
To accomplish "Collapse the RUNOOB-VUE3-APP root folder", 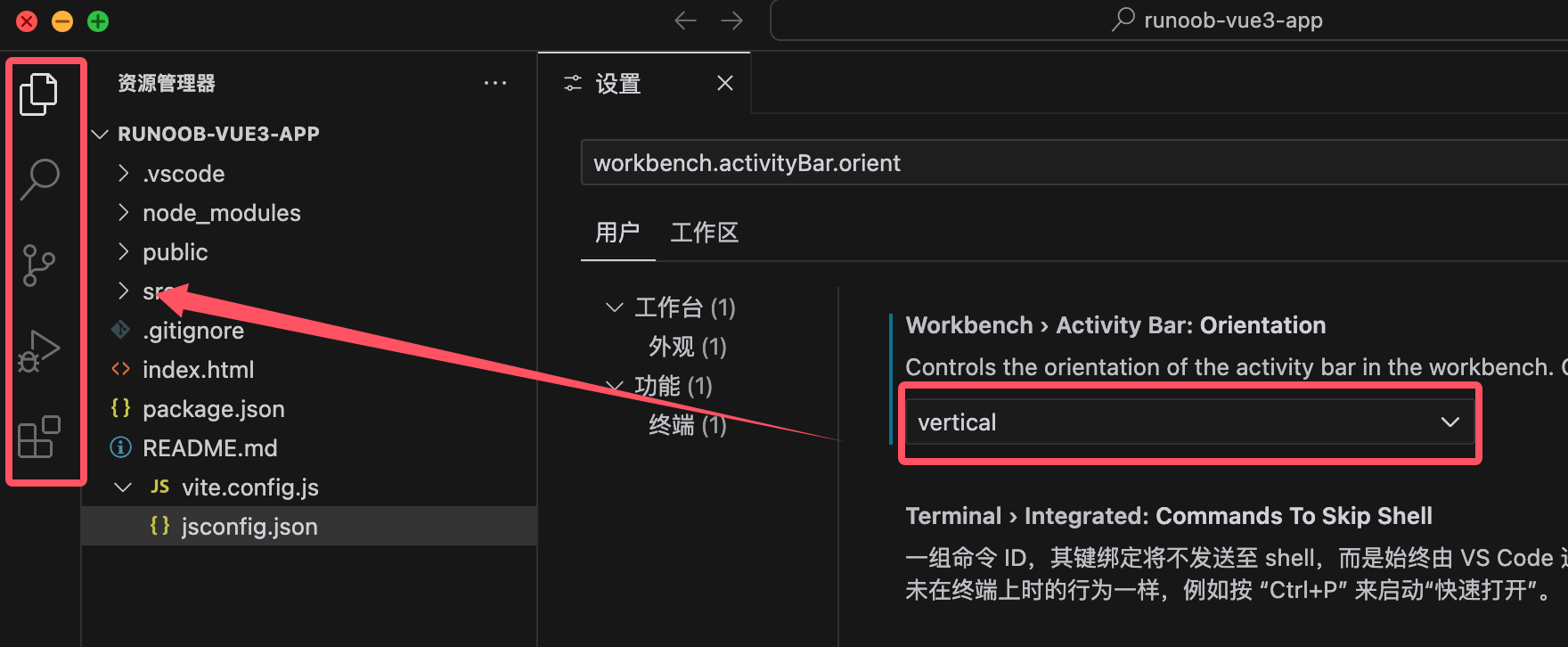I will pos(217,134).
